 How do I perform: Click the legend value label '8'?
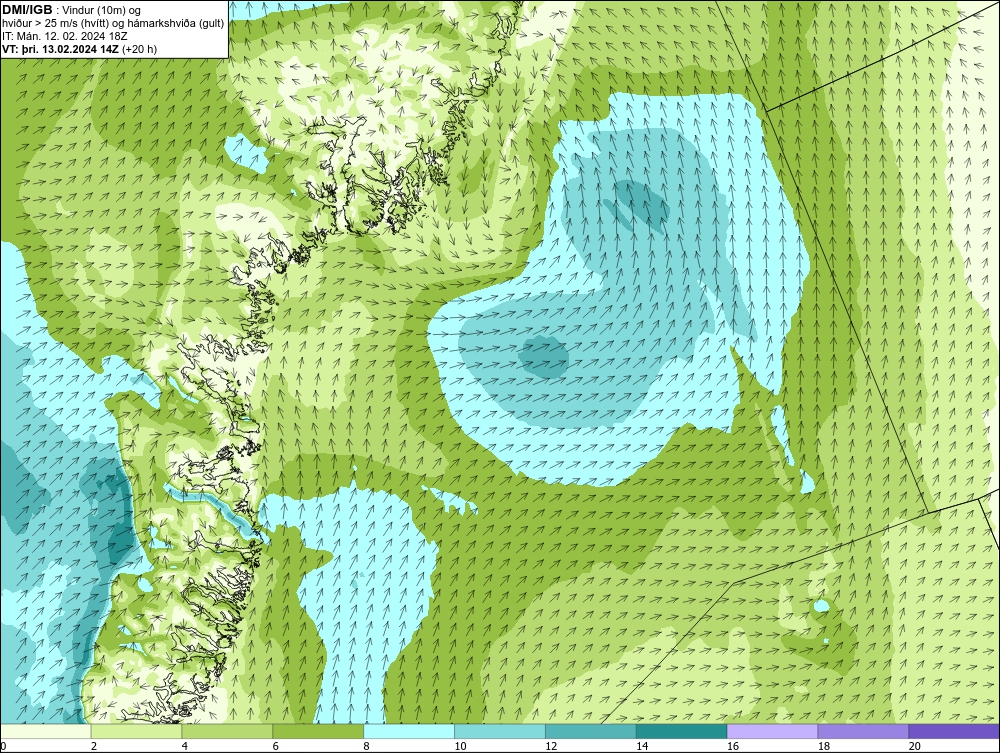(366, 746)
